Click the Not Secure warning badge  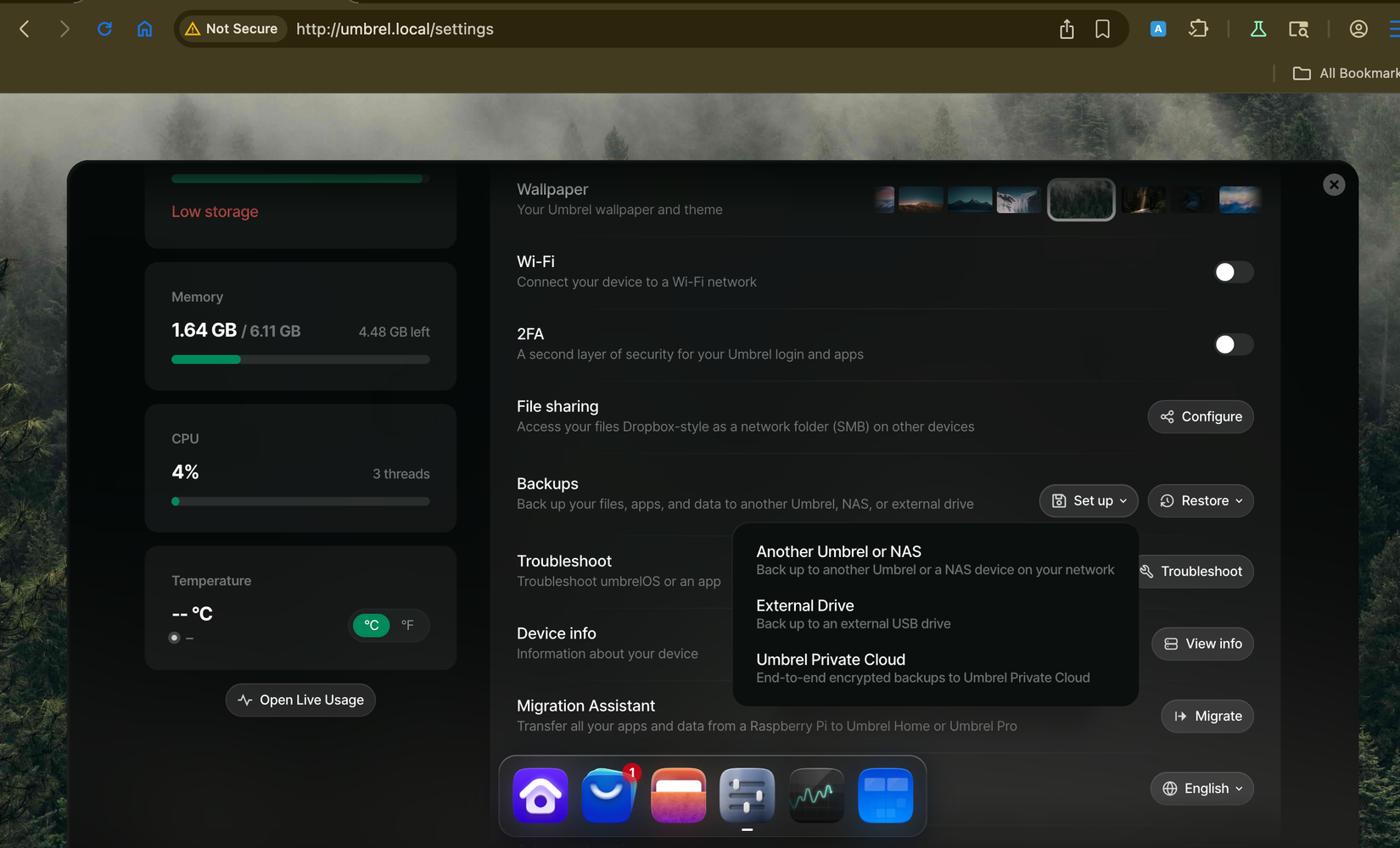pos(232,29)
